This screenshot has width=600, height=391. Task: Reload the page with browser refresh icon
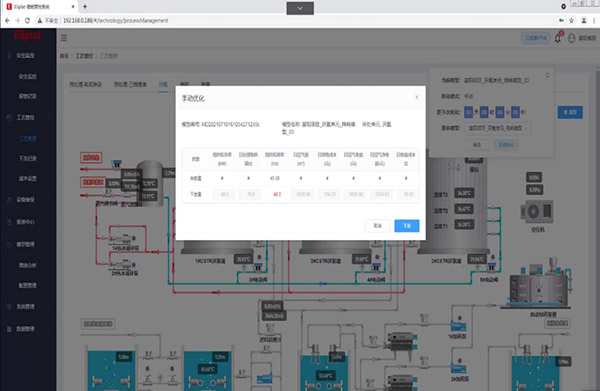pyautogui.click(x=27, y=21)
